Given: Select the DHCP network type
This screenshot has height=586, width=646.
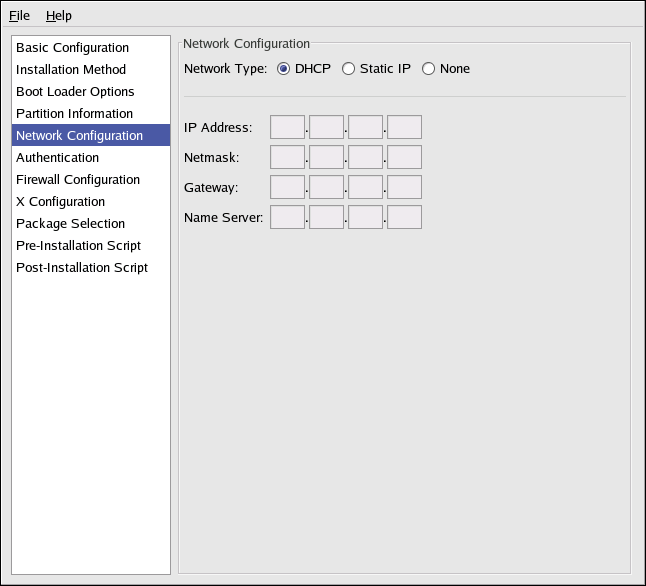Looking at the screenshot, I should point(284,69).
